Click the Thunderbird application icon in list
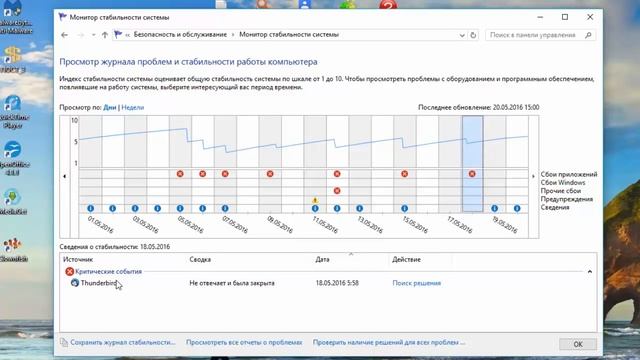This screenshot has height=360, width=640. (x=75, y=283)
